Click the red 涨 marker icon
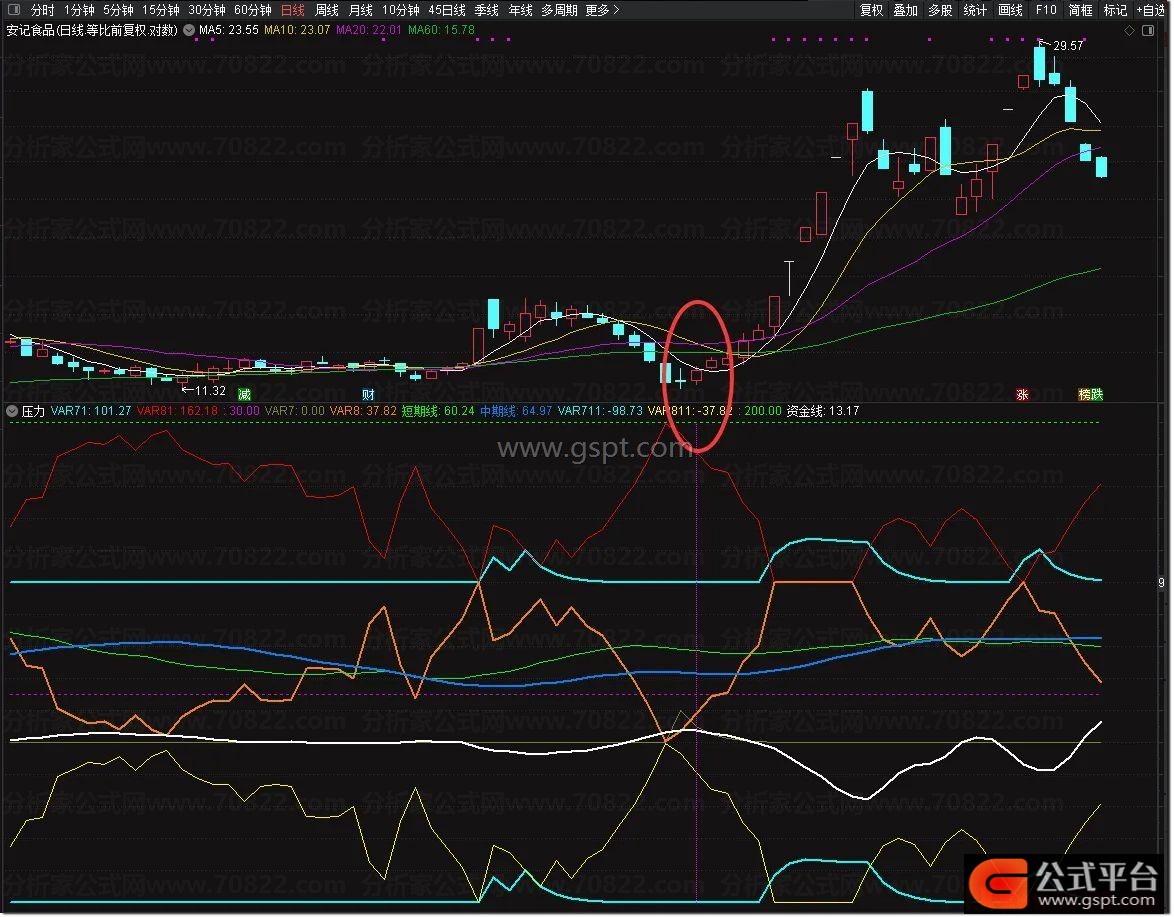1174x917 pixels. click(1022, 395)
